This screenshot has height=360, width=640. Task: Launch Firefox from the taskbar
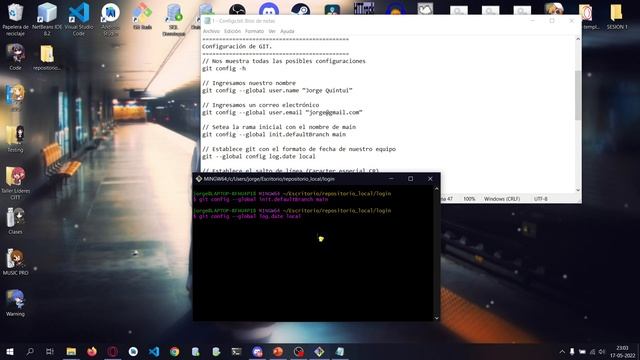pyautogui.click(x=92, y=351)
